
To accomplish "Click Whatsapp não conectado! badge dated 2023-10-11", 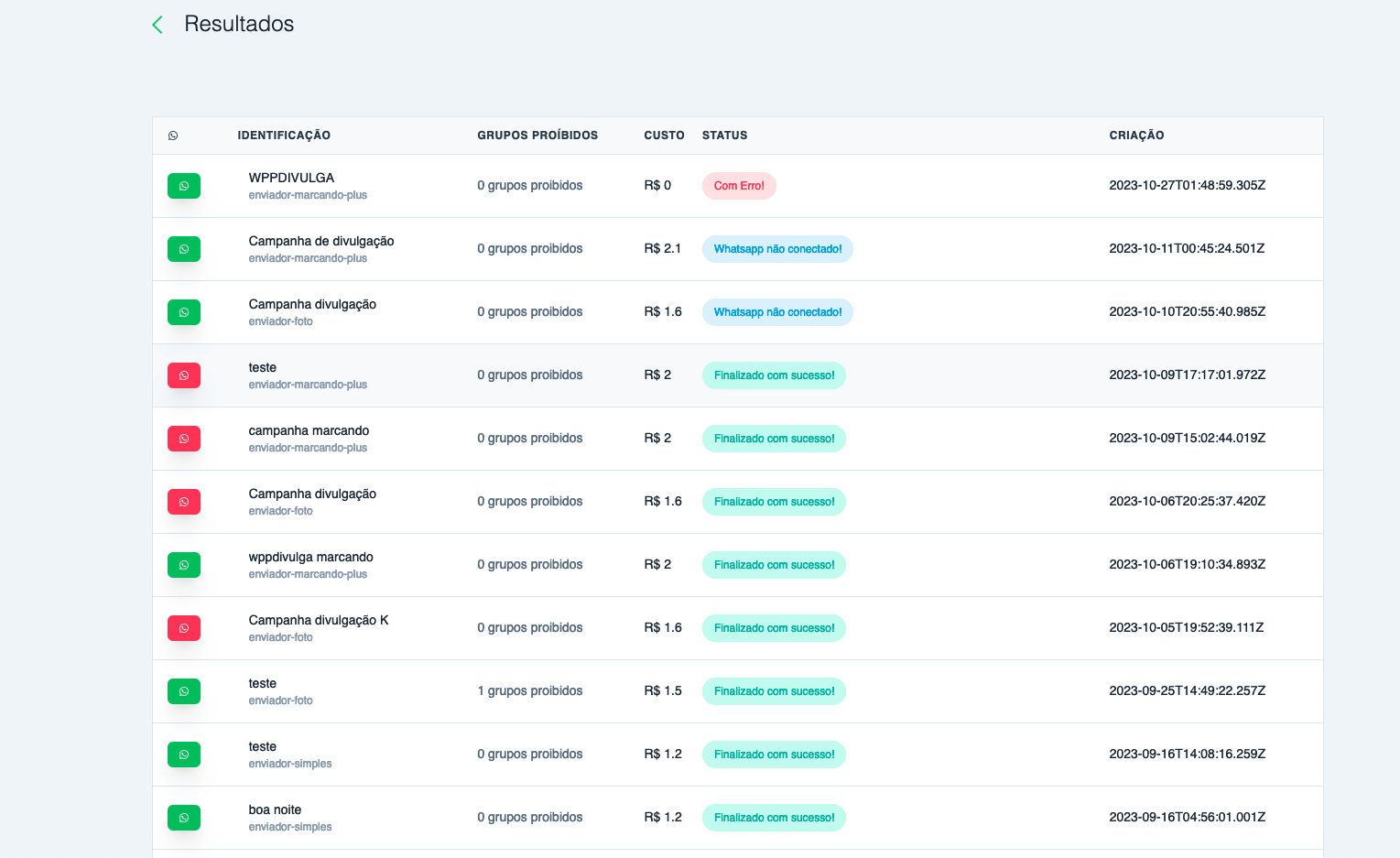I will tap(777, 249).
